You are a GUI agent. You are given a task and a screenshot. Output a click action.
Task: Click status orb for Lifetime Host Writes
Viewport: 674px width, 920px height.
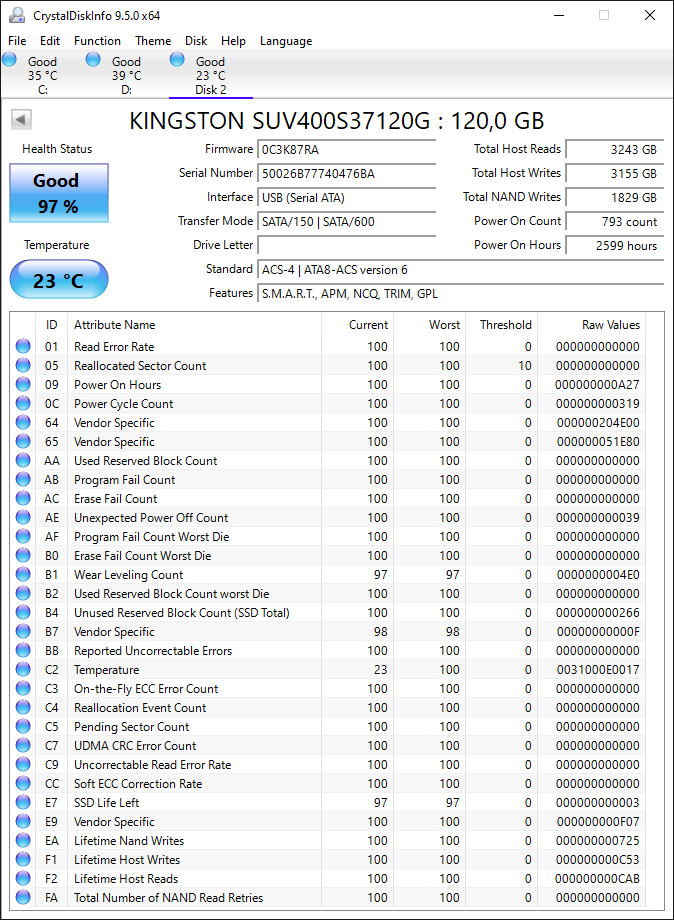pyautogui.click(x=23, y=860)
